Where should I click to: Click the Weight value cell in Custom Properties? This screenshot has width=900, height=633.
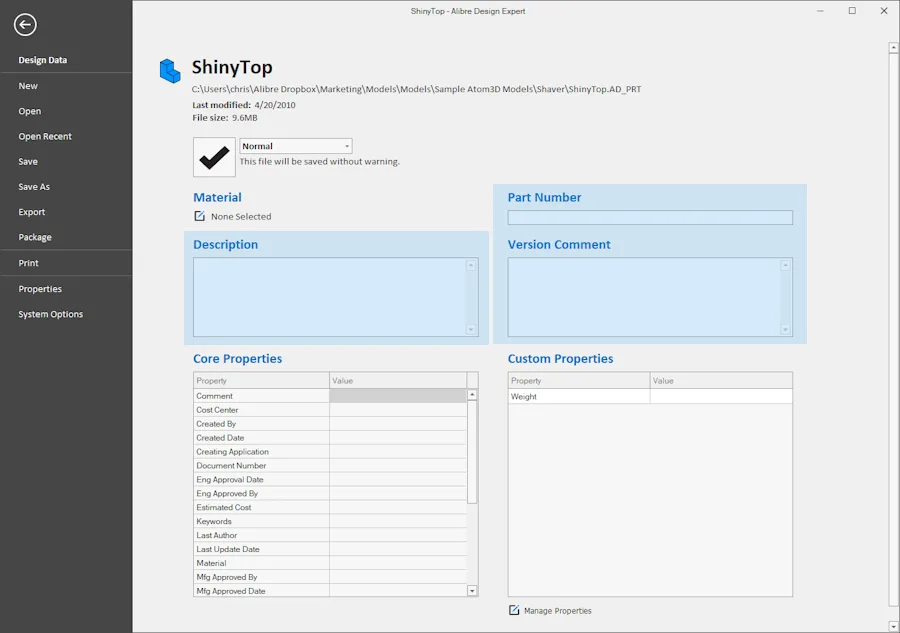coord(721,396)
